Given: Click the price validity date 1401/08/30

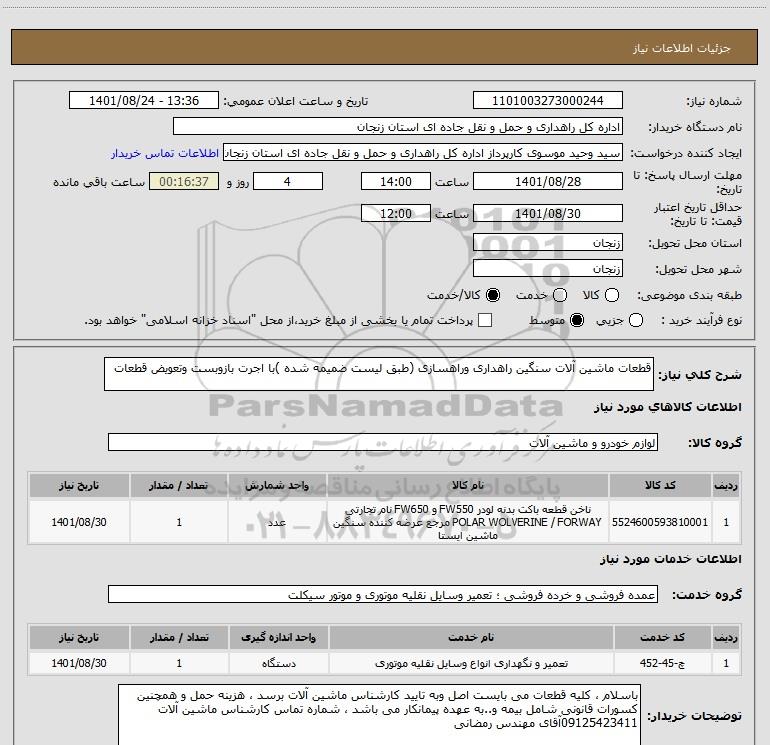Looking at the screenshot, I should (548, 213).
